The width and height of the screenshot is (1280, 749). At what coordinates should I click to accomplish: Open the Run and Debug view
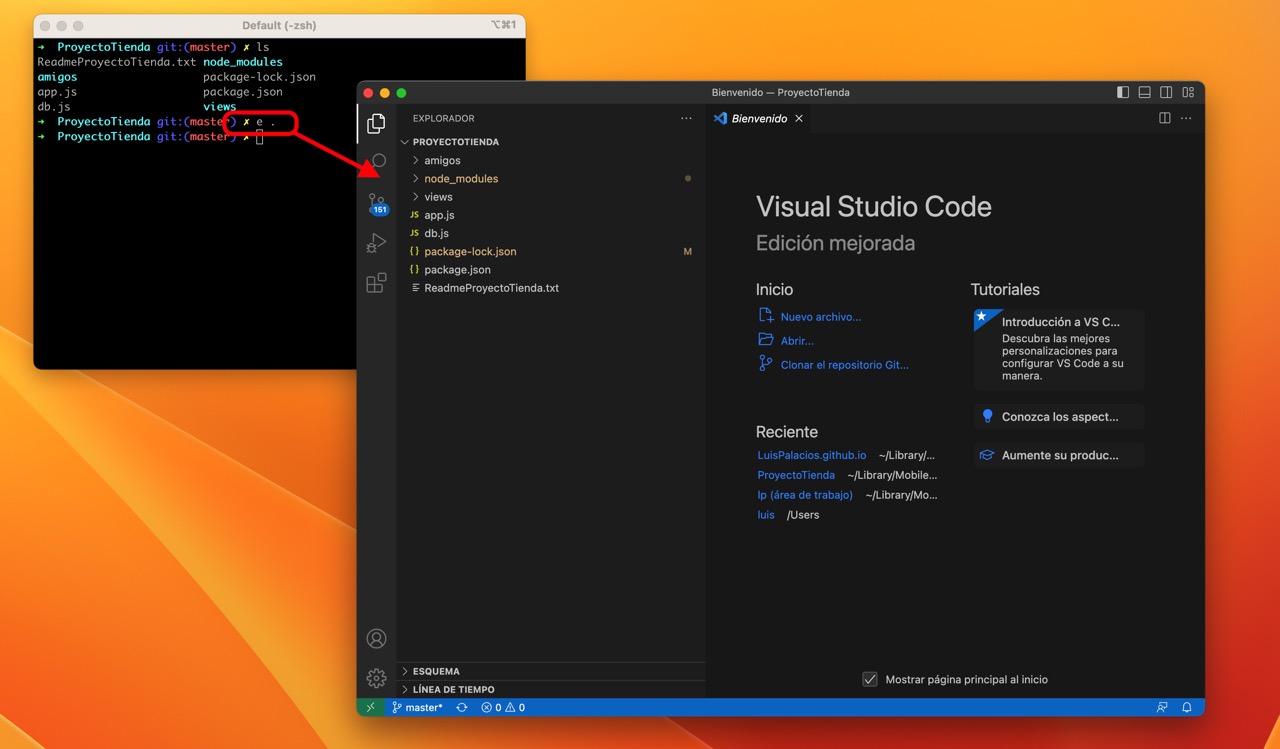click(376, 243)
